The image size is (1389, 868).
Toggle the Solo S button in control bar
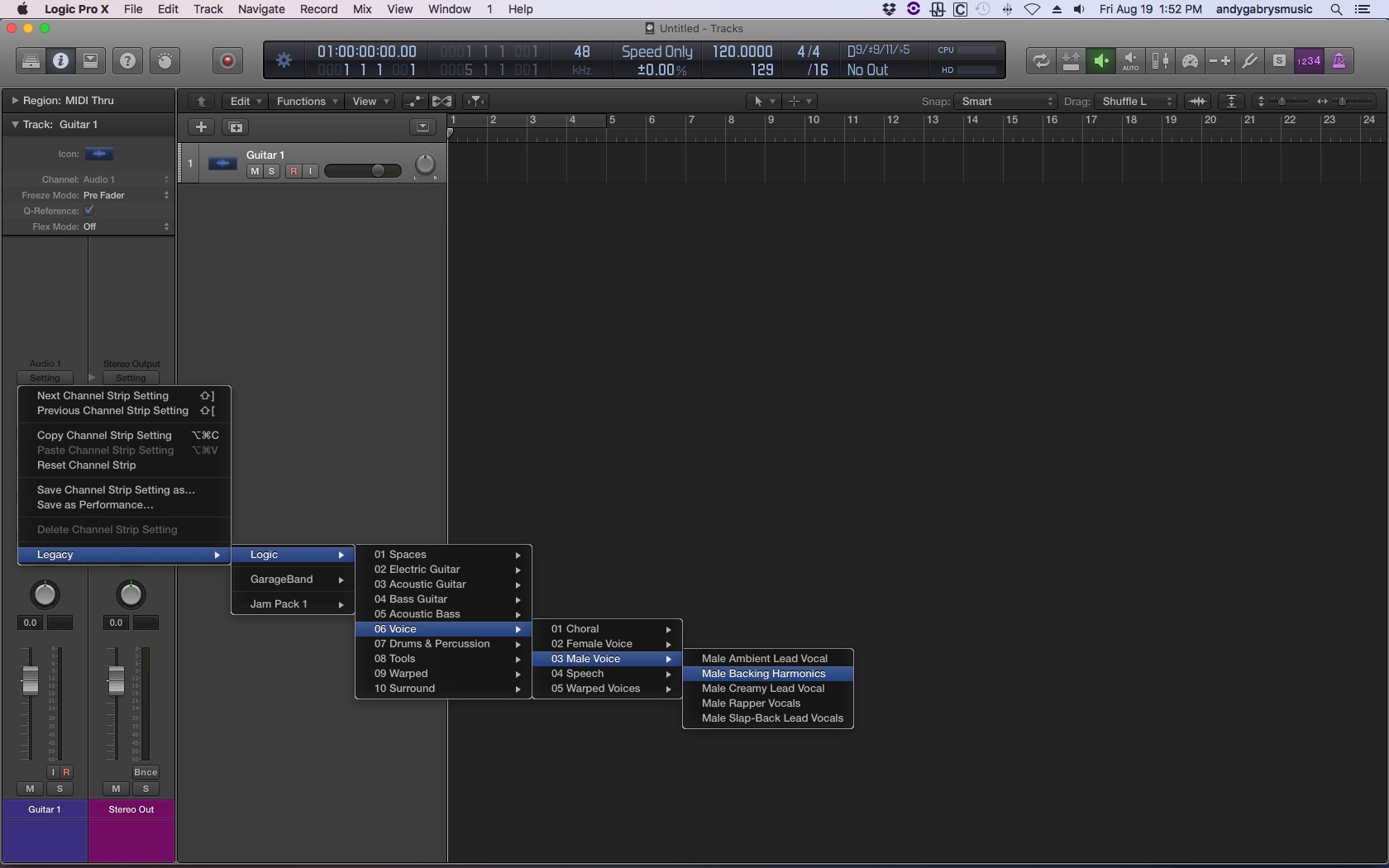(1279, 60)
